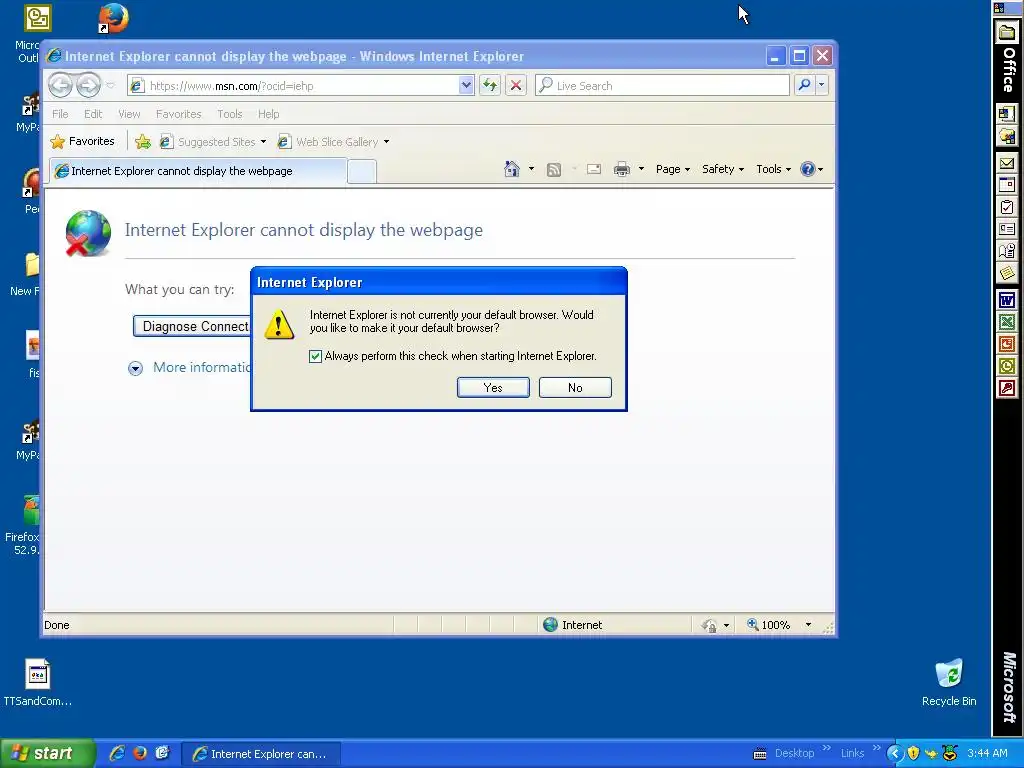Click into the address bar URL field
The image size is (1024, 768).
click(299, 86)
